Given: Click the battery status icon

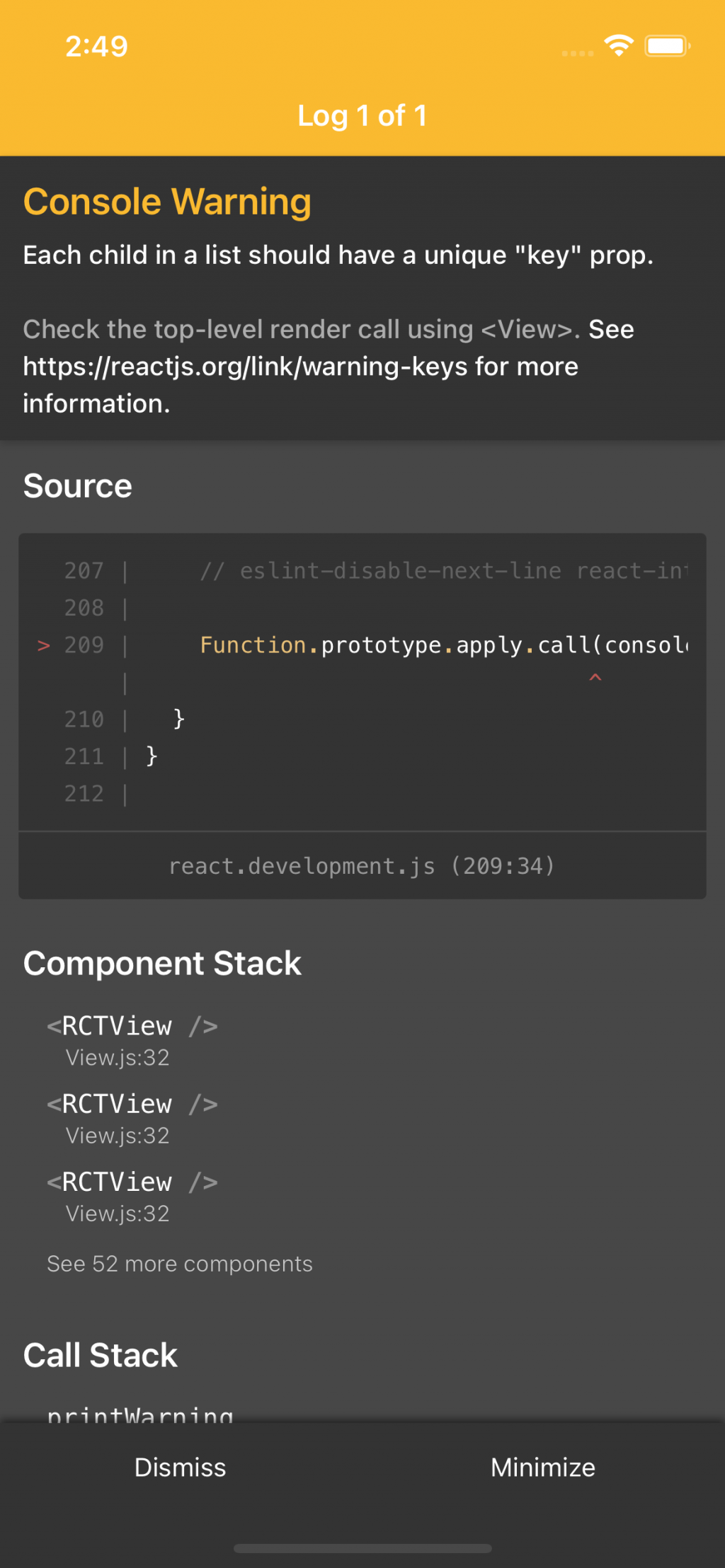Looking at the screenshot, I should (x=667, y=46).
